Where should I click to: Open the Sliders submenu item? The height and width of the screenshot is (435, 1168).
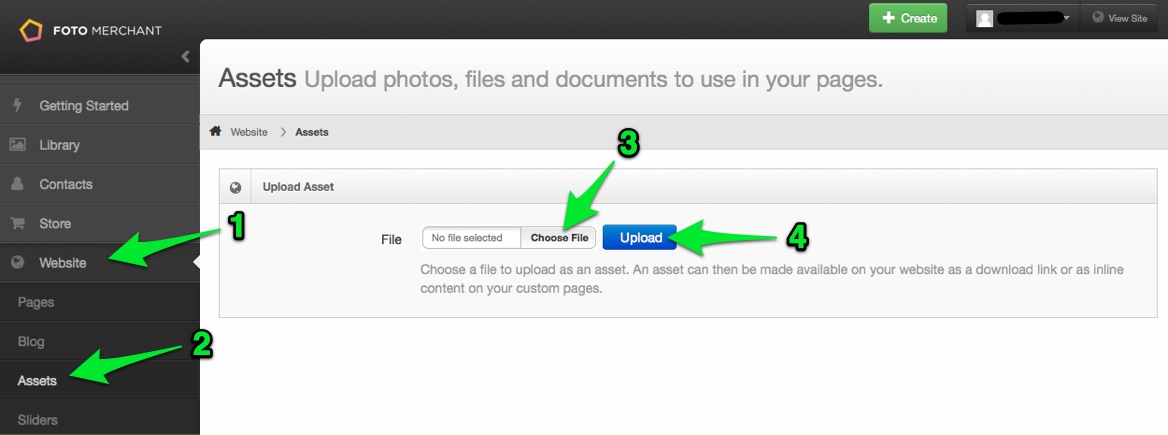[100, 419]
